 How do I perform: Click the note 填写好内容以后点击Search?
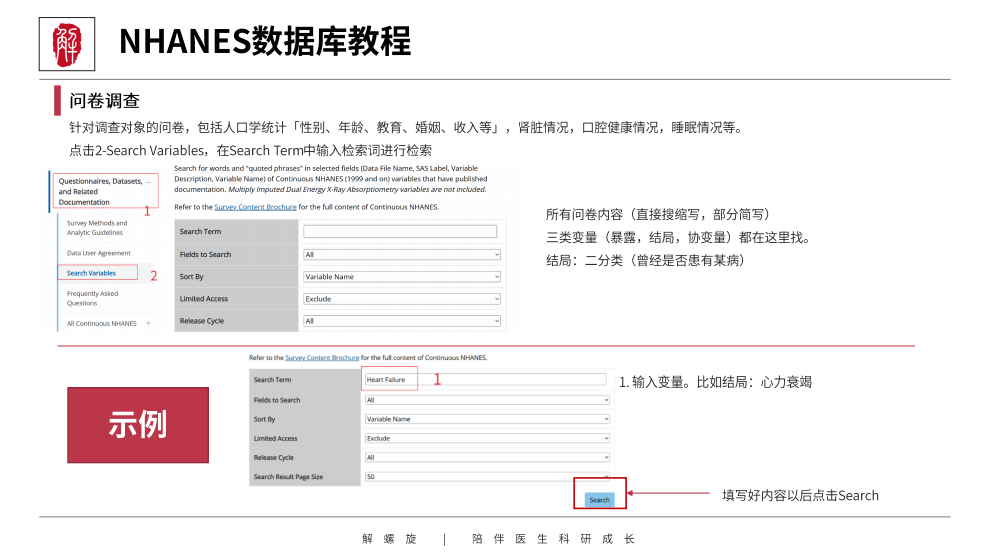pos(800,495)
